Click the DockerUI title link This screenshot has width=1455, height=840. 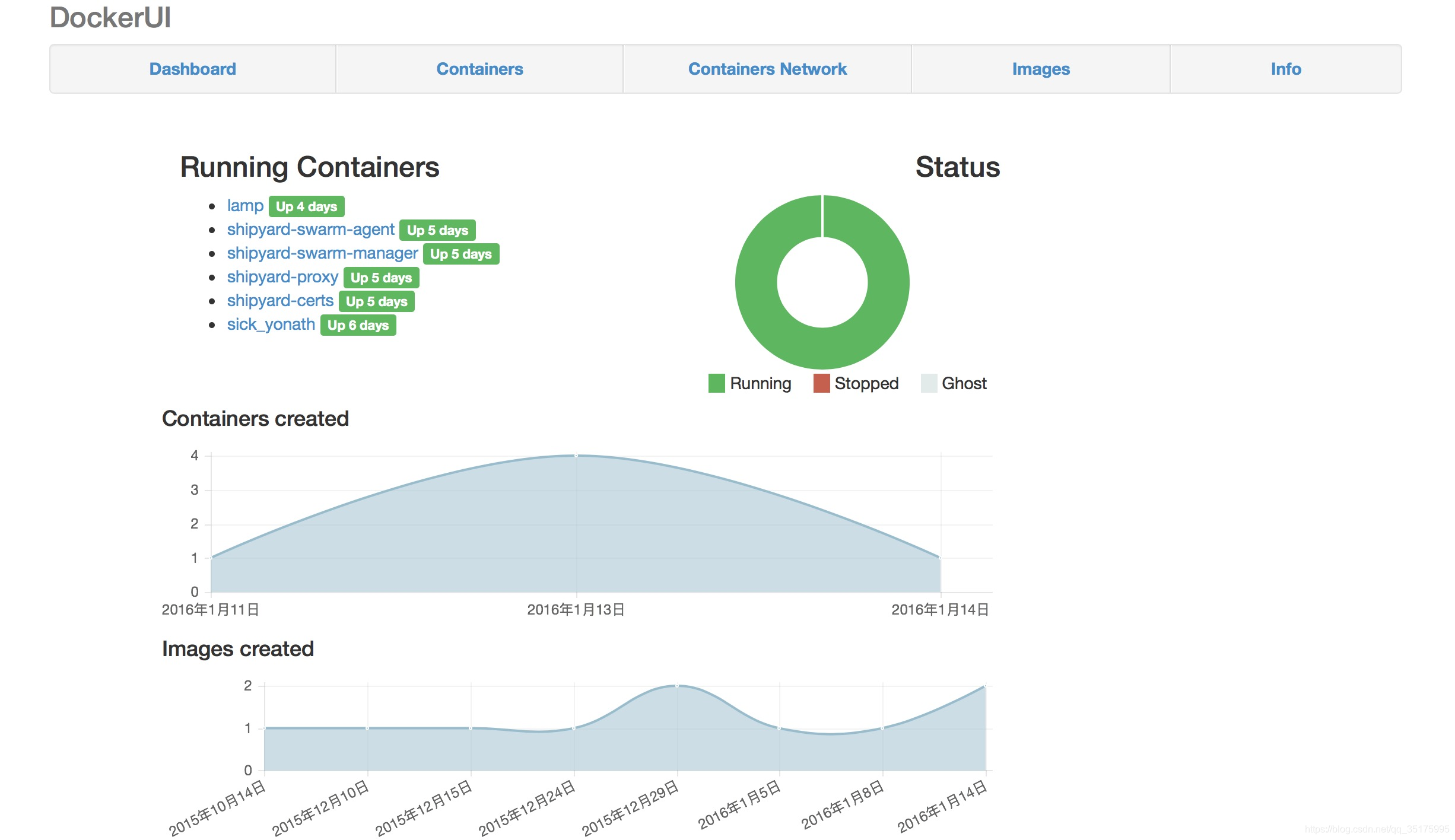pos(110,18)
